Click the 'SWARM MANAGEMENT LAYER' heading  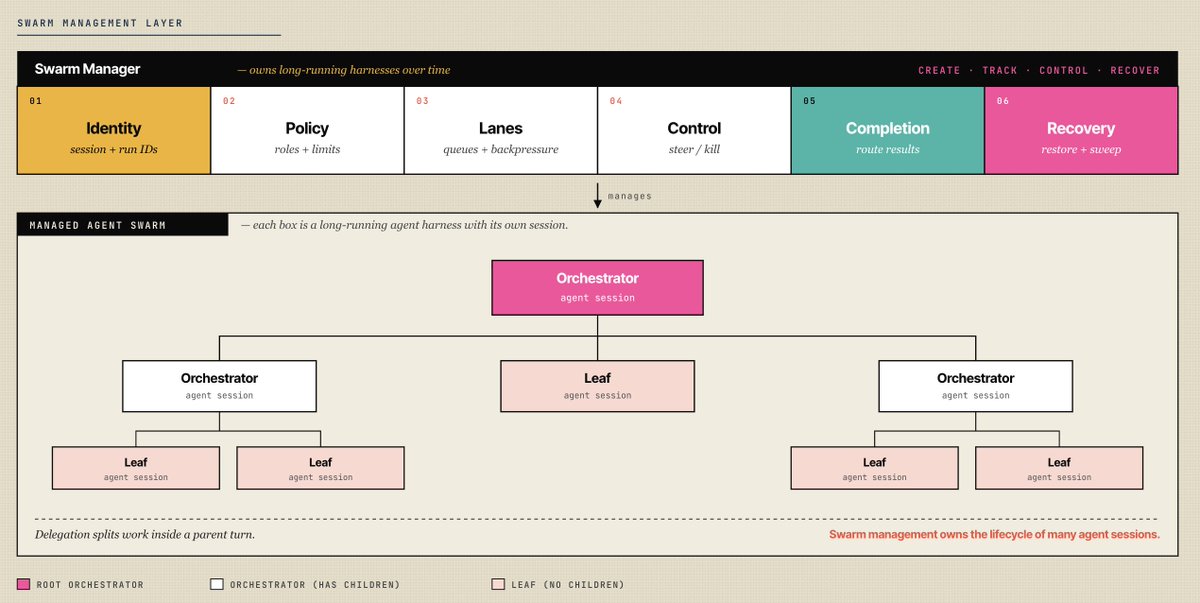(x=100, y=22)
